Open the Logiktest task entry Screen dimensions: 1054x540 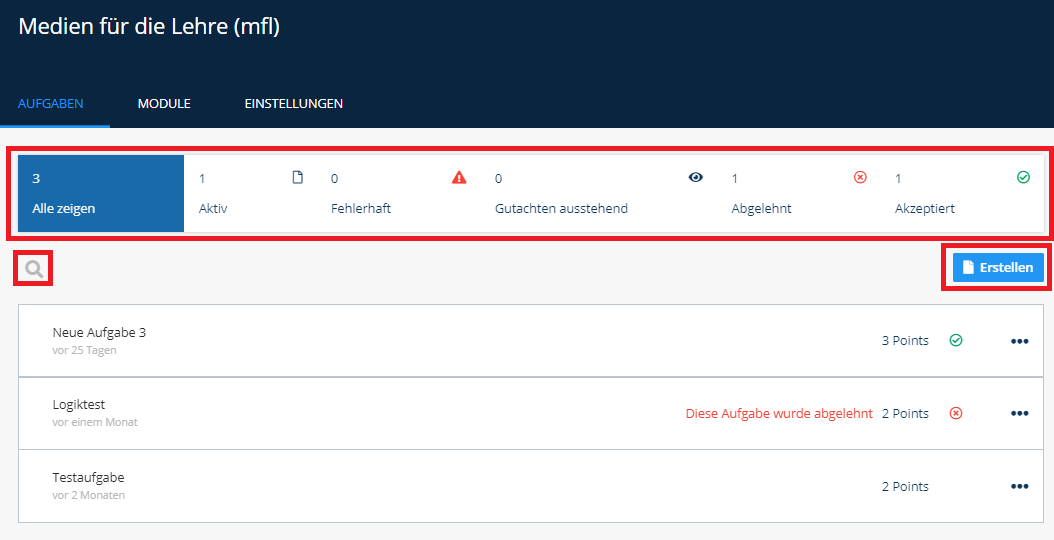click(x=531, y=413)
